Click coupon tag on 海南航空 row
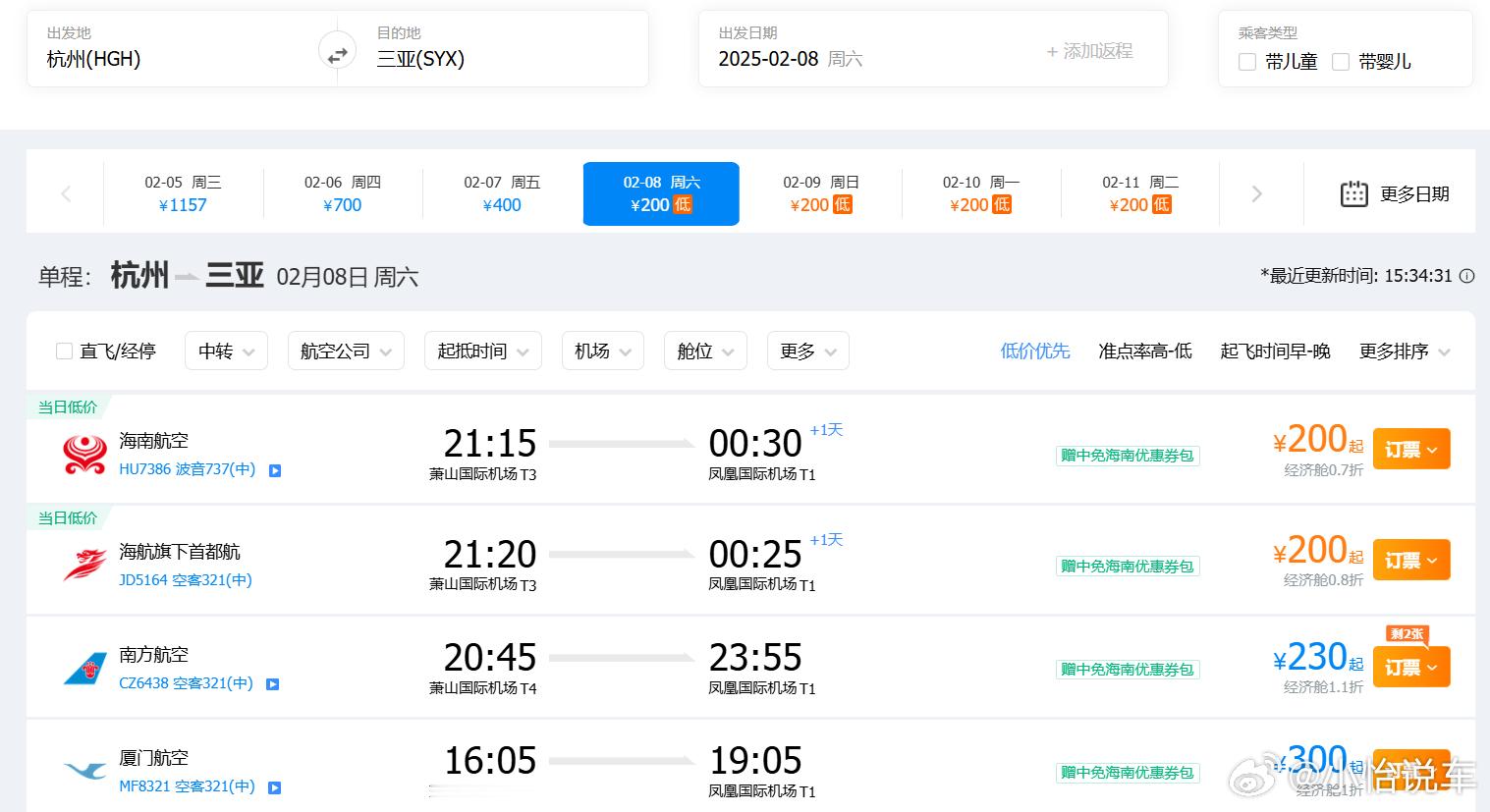 (x=1128, y=456)
